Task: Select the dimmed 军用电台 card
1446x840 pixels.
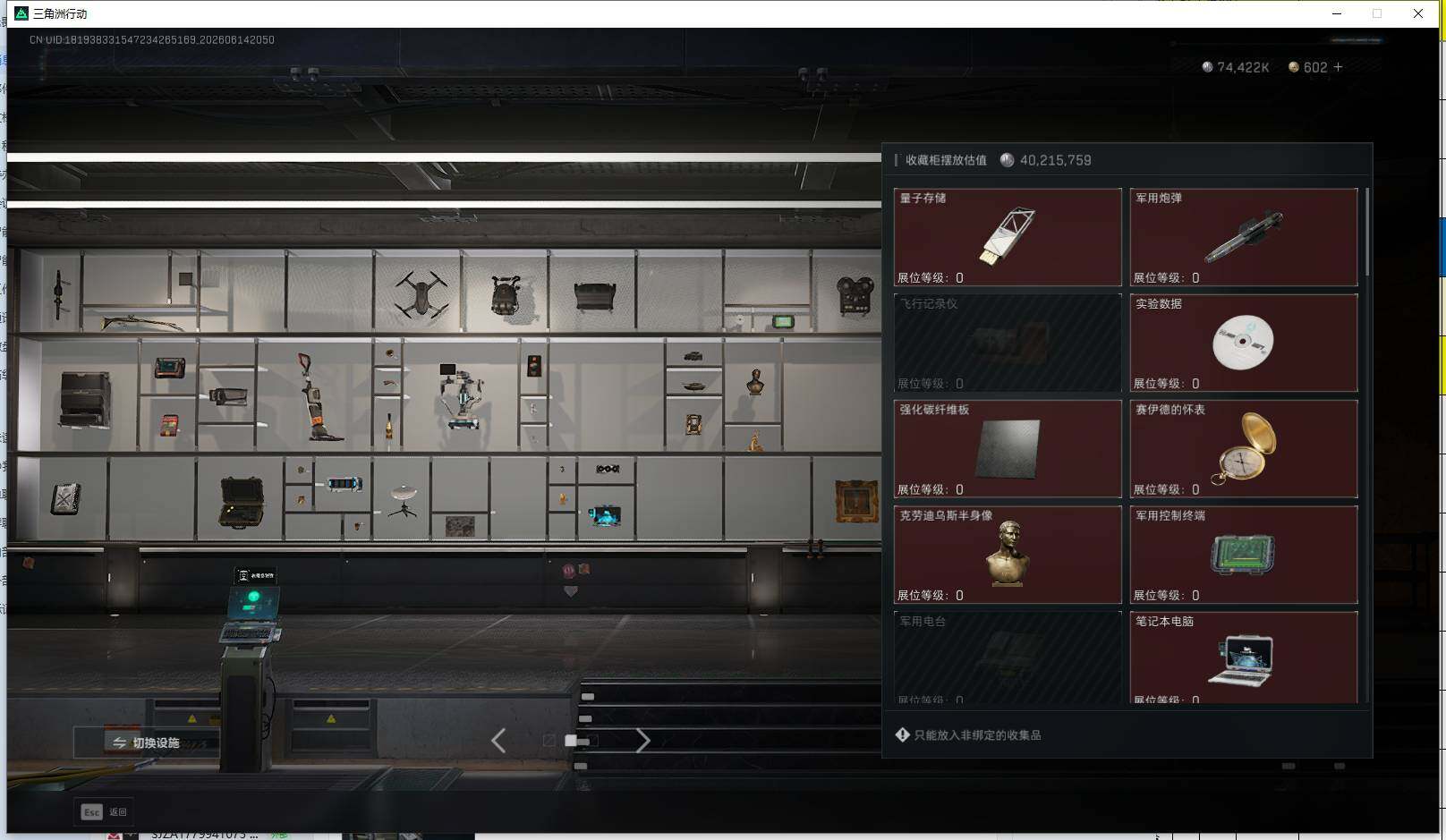Action: click(1008, 657)
